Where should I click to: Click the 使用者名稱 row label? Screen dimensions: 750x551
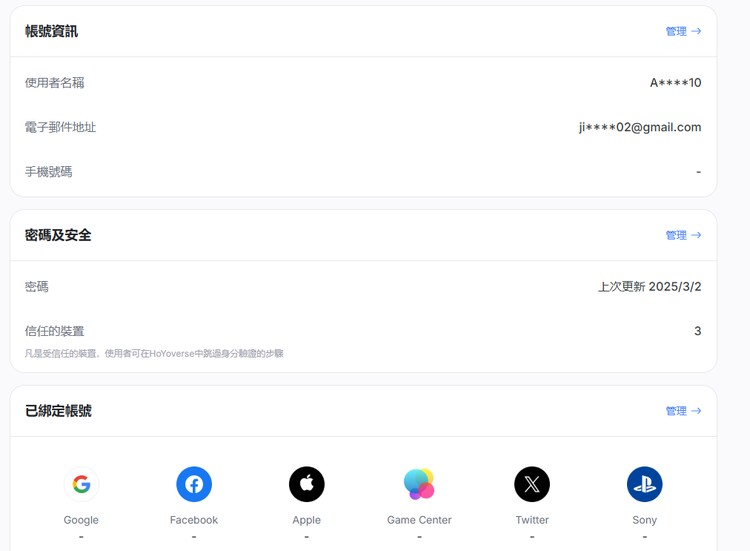(55, 83)
